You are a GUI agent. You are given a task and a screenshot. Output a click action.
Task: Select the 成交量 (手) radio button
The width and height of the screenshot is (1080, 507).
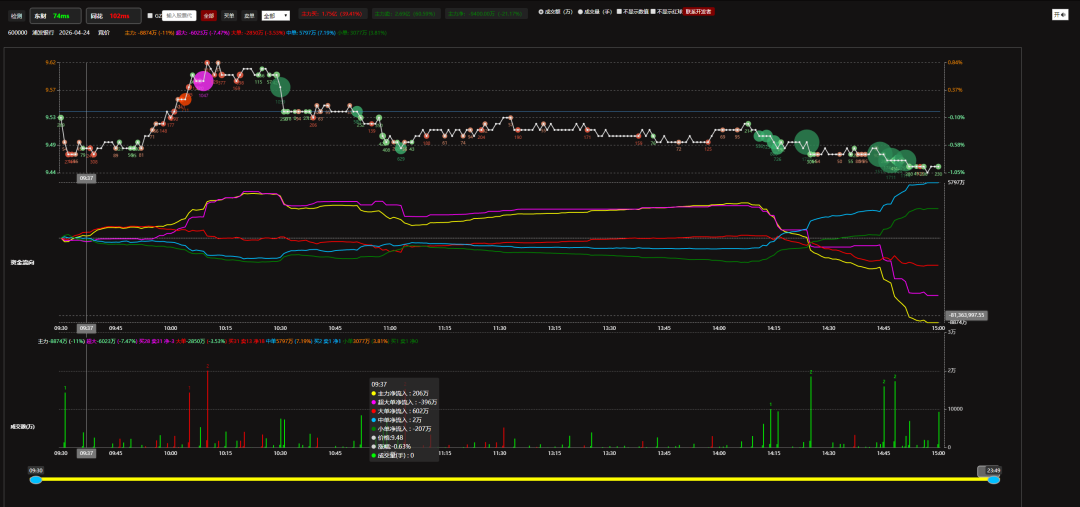coord(582,12)
